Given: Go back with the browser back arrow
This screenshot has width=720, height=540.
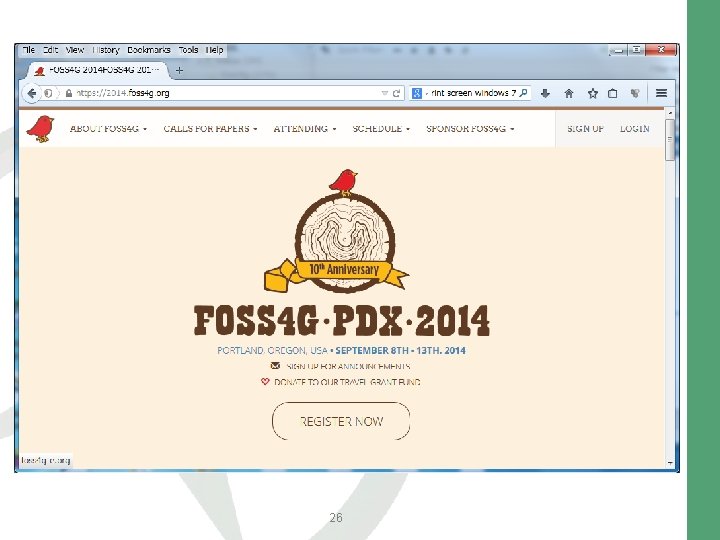Looking at the screenshot, I should click(x=31, y=93).
